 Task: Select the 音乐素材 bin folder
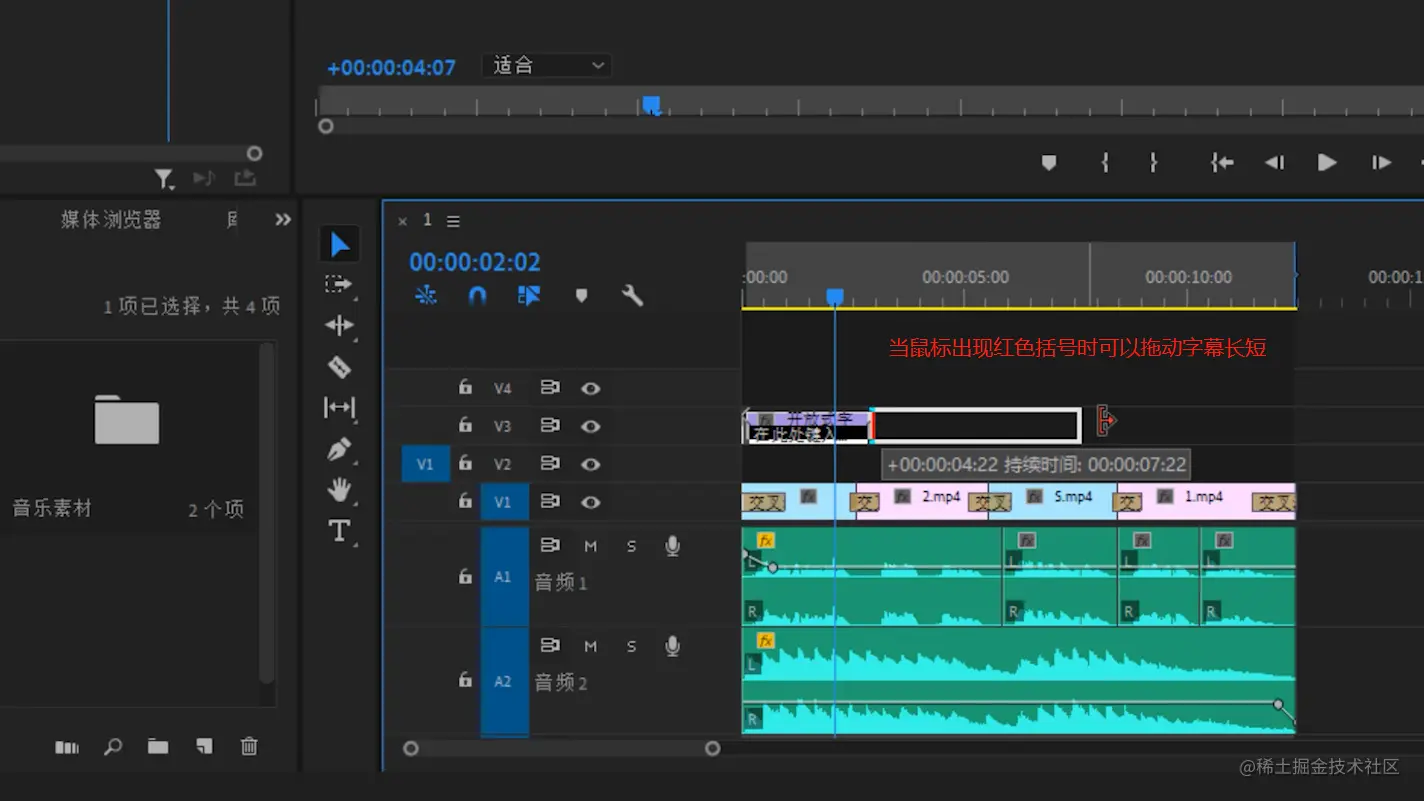[x=126, y=418]
